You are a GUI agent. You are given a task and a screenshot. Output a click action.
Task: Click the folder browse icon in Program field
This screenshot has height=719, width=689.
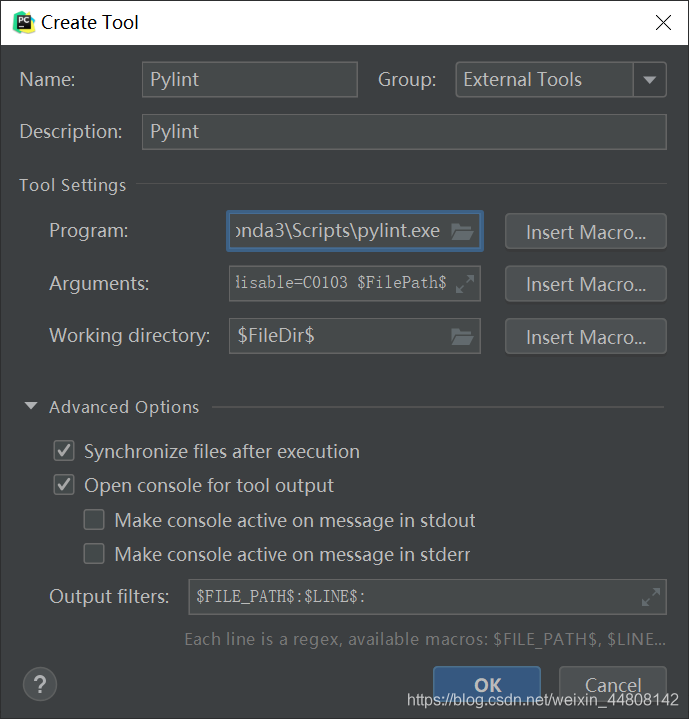pyautogui.click(x=462, y=231)
